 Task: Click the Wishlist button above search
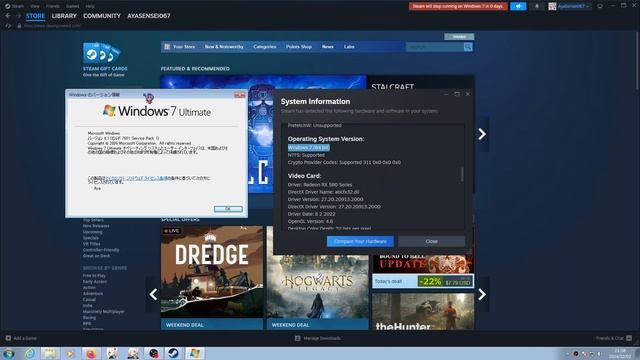[x=459, y=37]
